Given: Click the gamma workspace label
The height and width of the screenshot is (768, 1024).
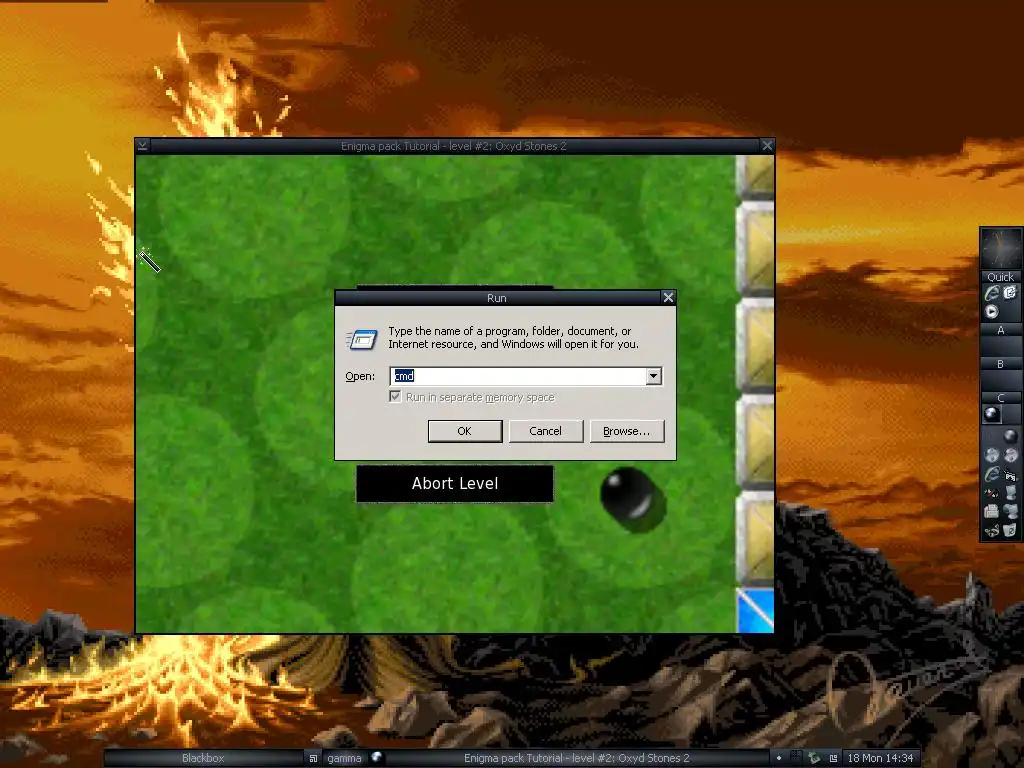Looking at the screenshot, I should pos(344,758).
